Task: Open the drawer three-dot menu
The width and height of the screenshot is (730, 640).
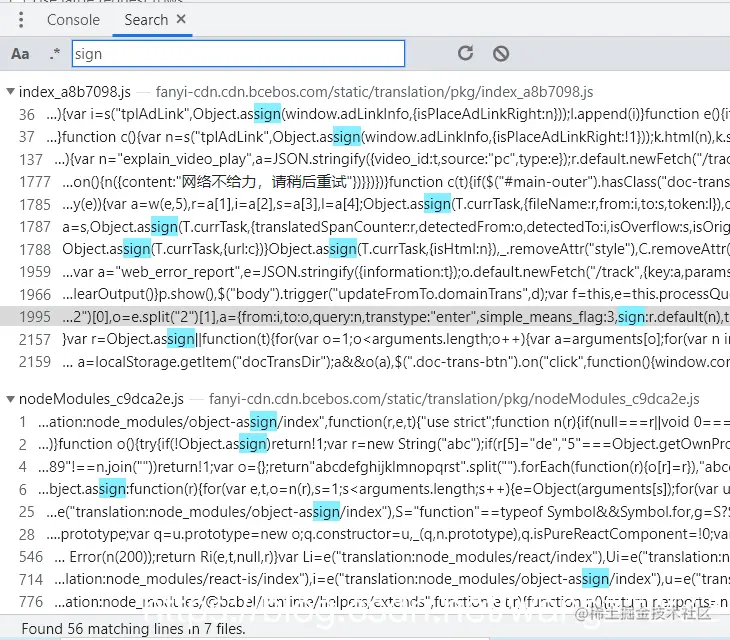Action: pos(21,20)
